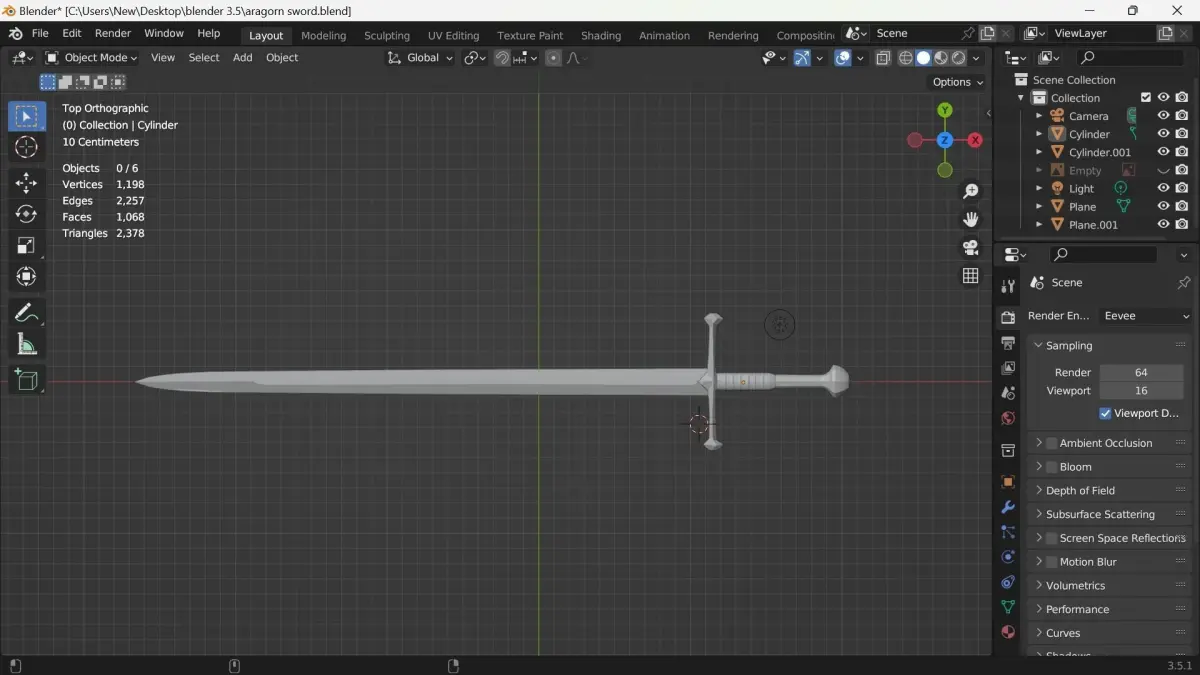Select wireframe viewport shading
The image size is (1200, 675).
point(906,58)
